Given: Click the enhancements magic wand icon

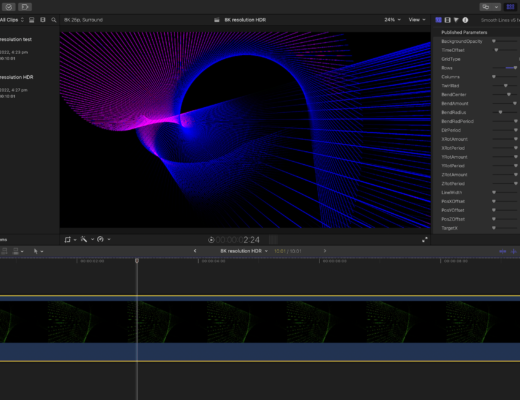Looking at the screenshot, I should click(x=84, y=239).
